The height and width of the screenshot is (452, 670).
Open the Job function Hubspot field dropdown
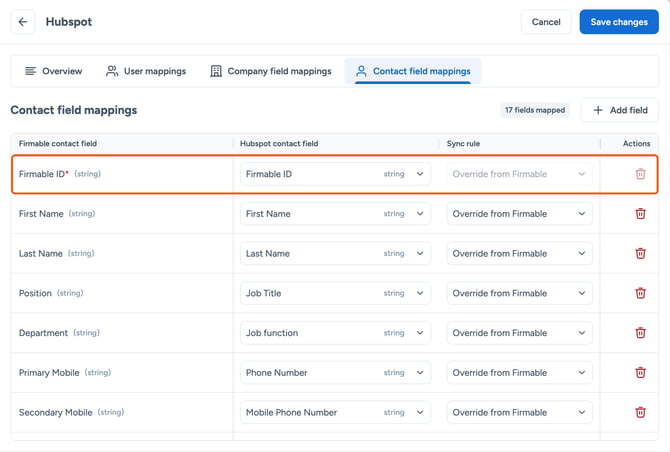point(335,333)
